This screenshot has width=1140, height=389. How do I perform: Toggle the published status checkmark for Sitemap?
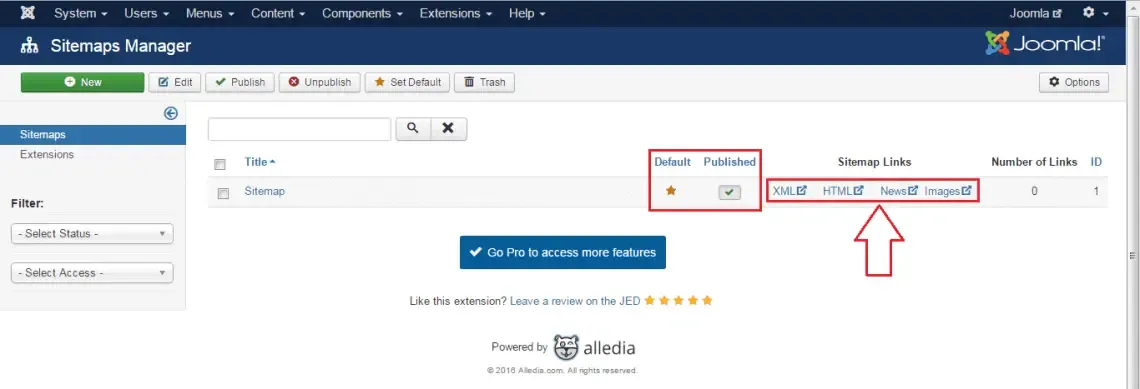[729, 192]
